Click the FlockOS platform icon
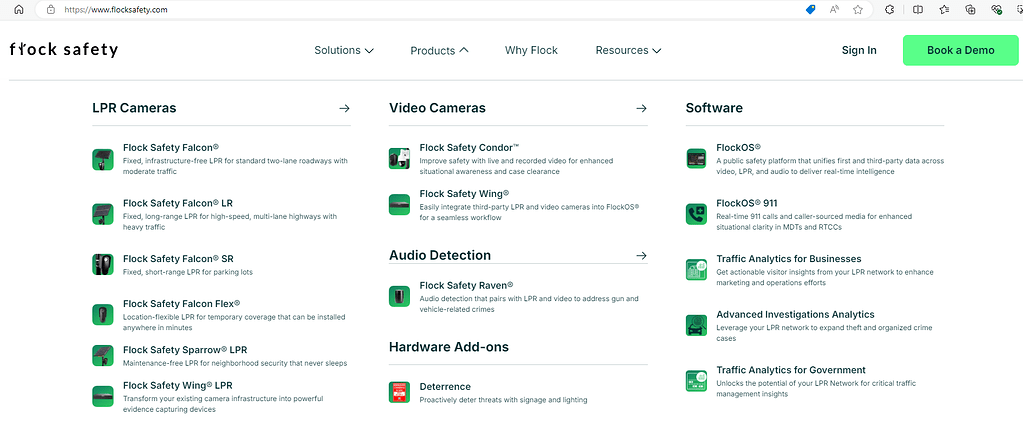The height and width of the screenshot is (423, 1023). [x=697, y=159]
